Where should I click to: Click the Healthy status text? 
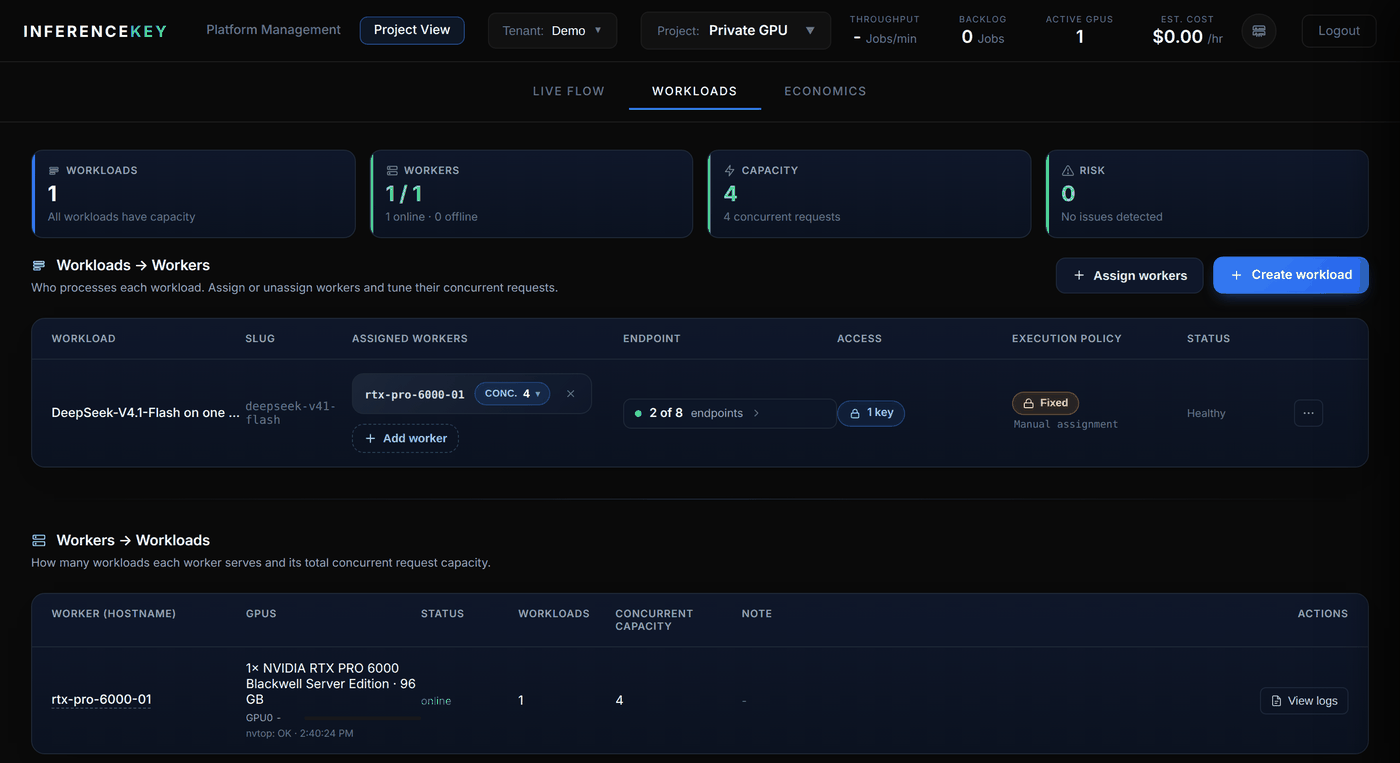[1206, 413]
